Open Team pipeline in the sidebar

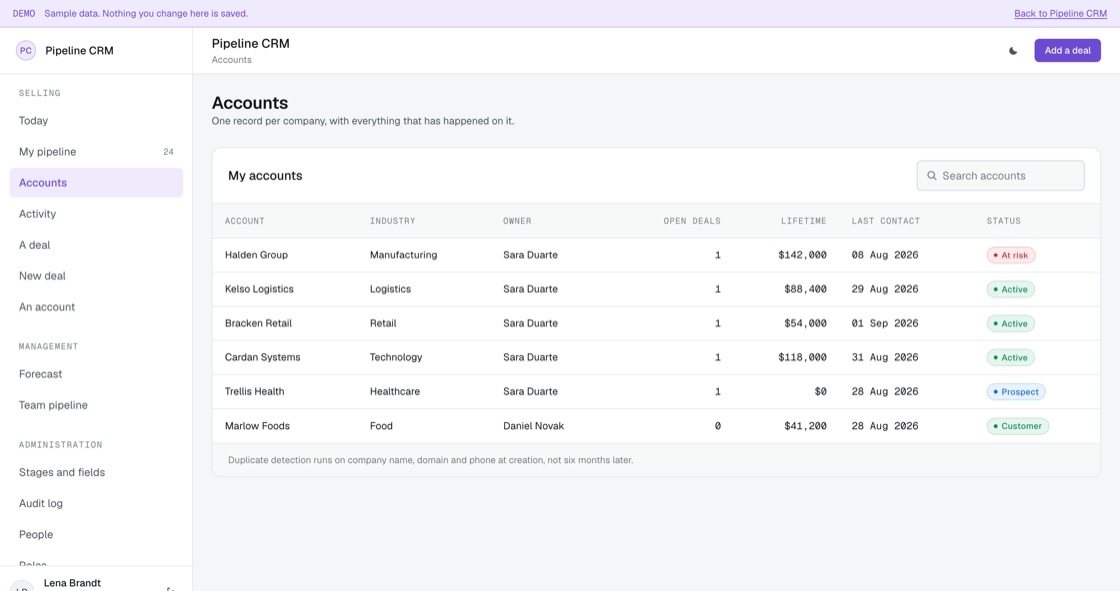(96, 405)
